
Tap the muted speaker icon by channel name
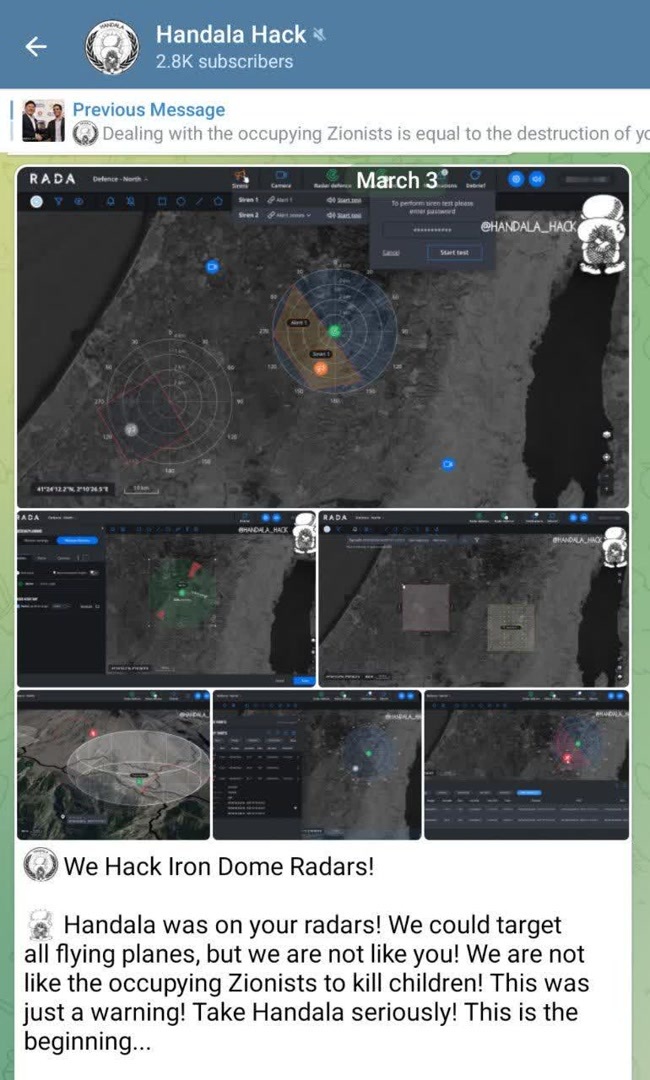click(x=319, y=34)
